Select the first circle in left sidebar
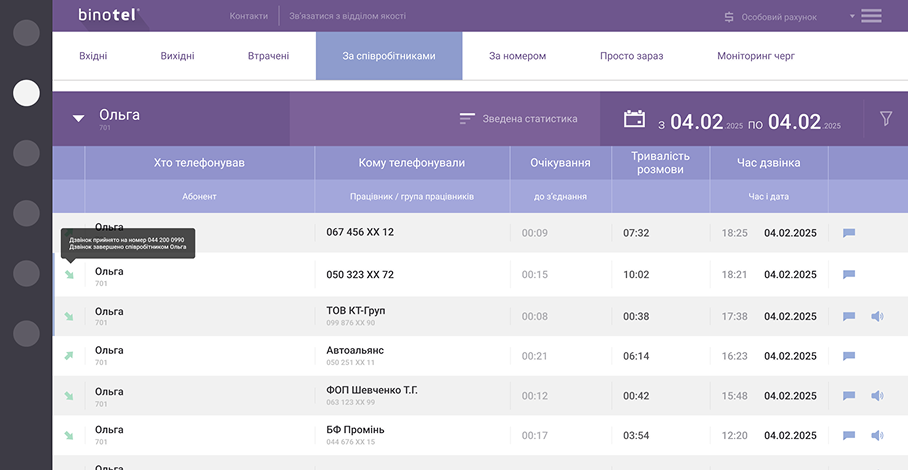The image size is (908, 470). click(x=26, y=33)
